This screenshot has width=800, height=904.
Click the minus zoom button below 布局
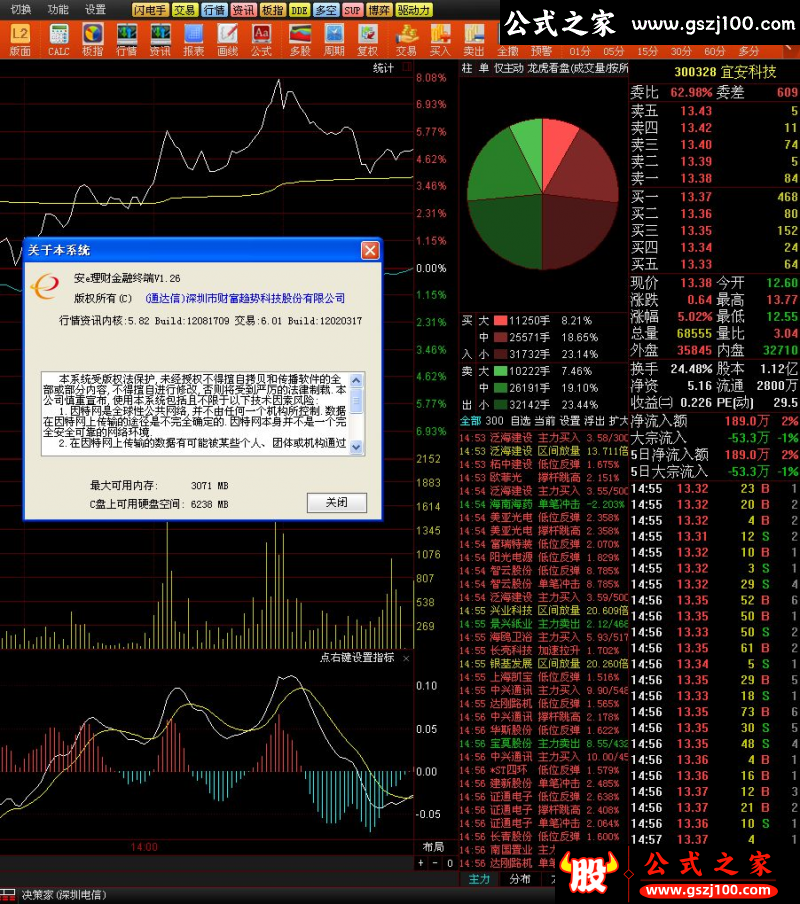tap(435, 863)
